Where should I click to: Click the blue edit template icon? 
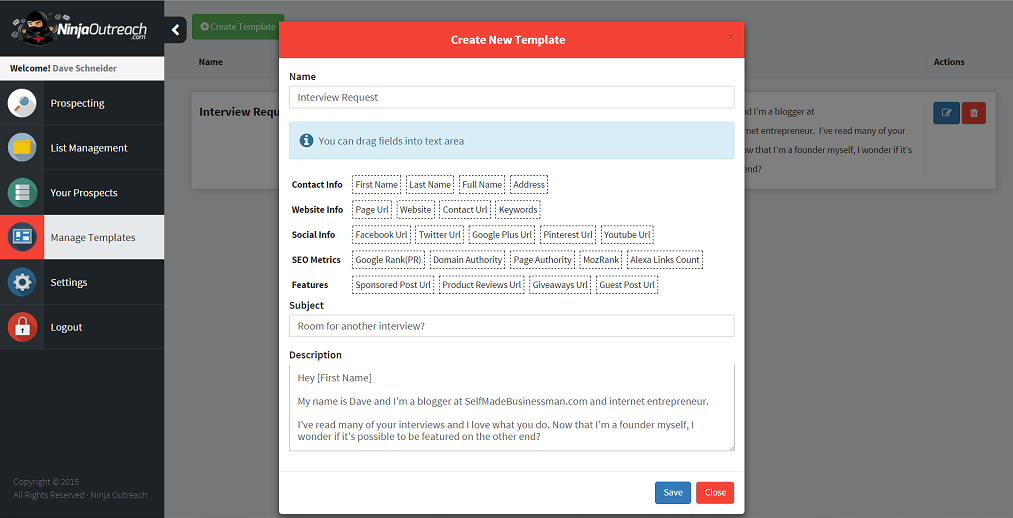pyautogui.click(x=945, y=113)
